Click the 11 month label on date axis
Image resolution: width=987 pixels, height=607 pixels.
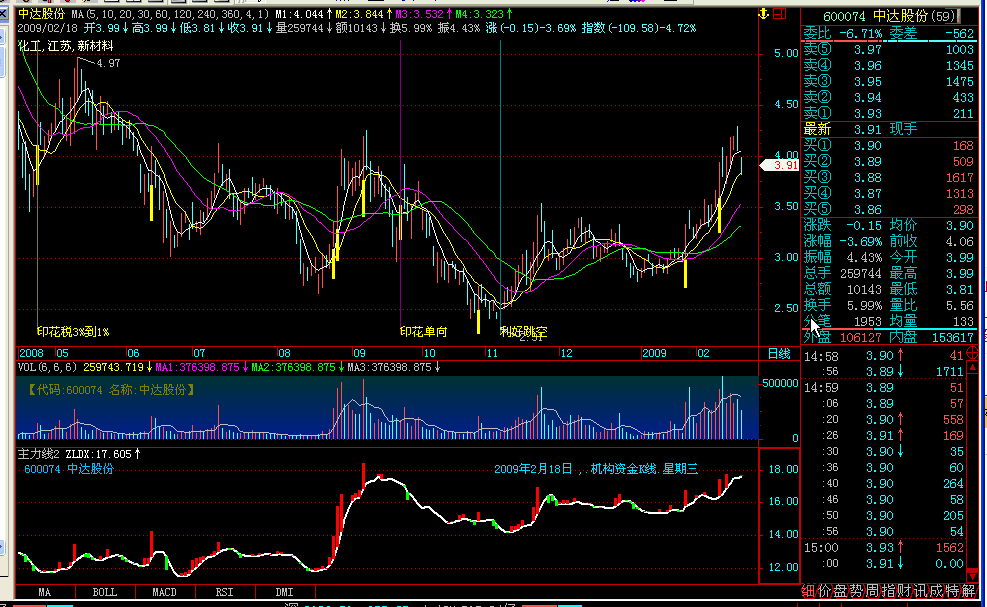tap(492, 353)
